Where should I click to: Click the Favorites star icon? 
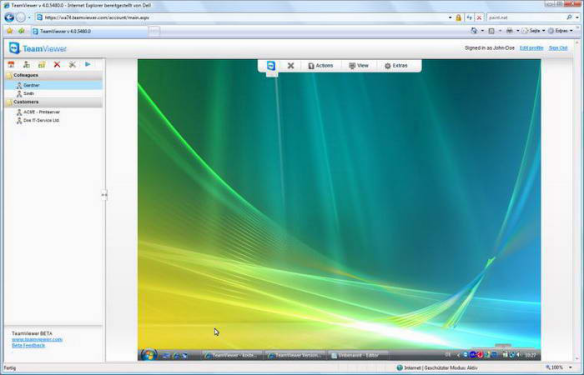coord(10,31)
